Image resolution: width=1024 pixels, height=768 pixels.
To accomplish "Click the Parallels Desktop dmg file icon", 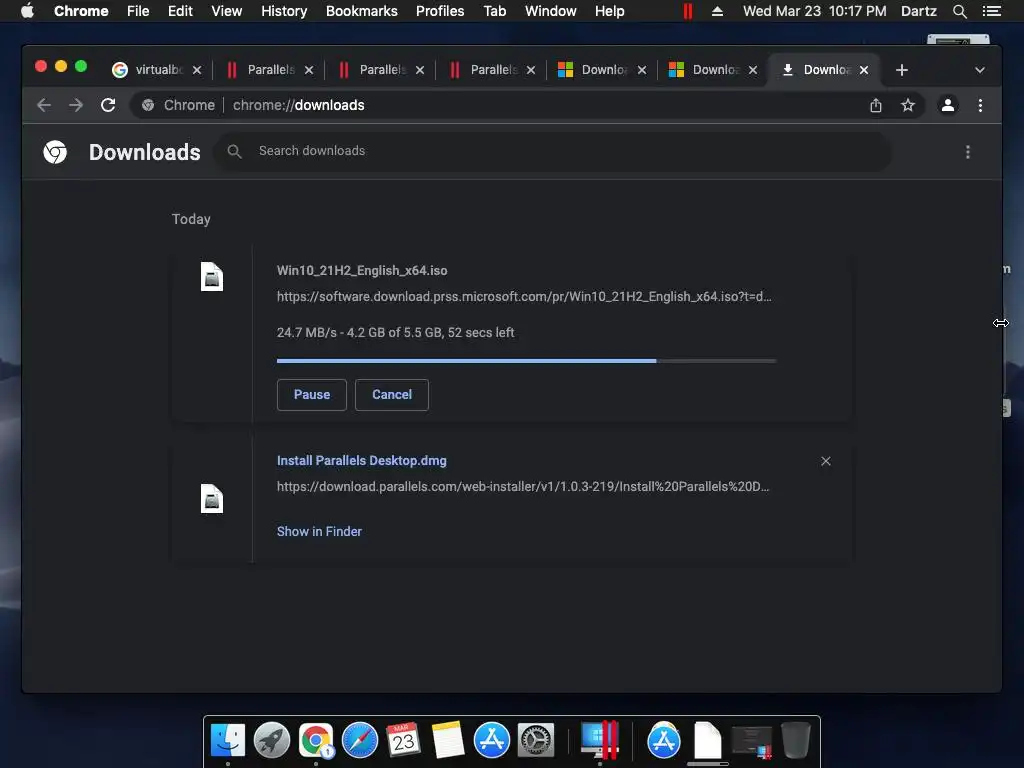I will click(x=212, y=499).
